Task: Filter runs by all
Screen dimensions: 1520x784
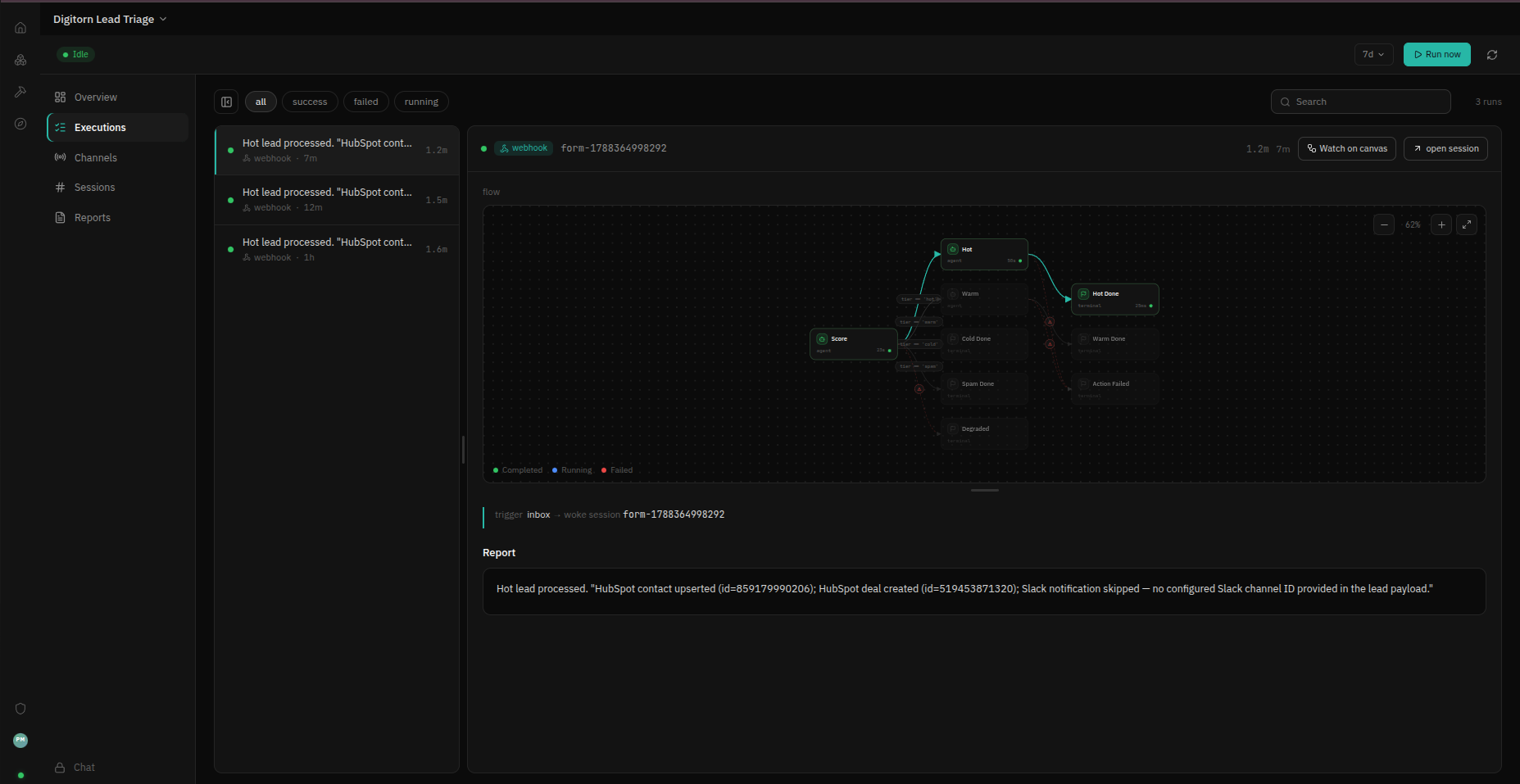Action: pos(261,102)
